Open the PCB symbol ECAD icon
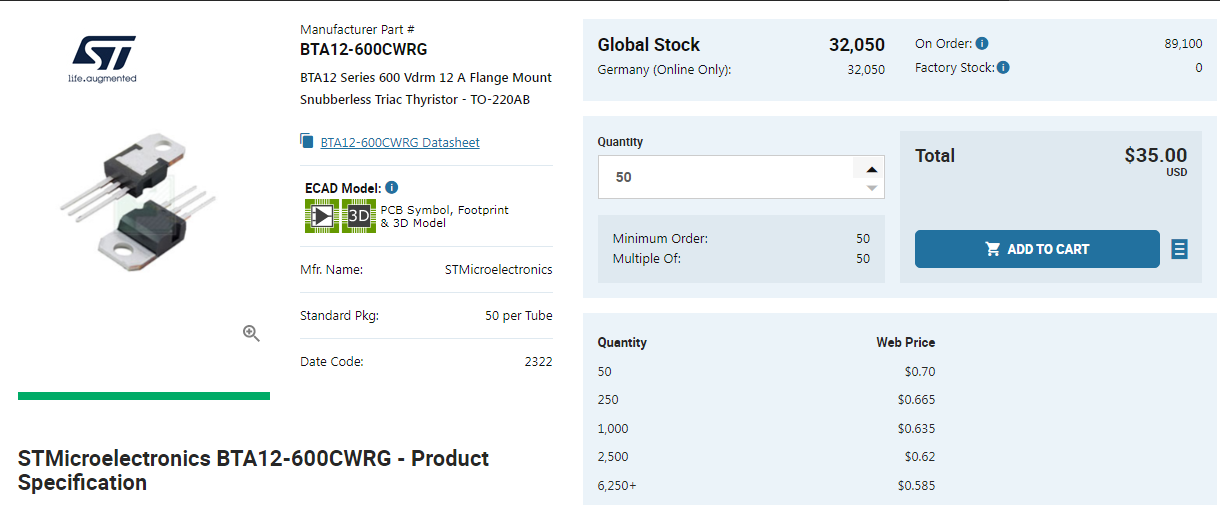 322,216
